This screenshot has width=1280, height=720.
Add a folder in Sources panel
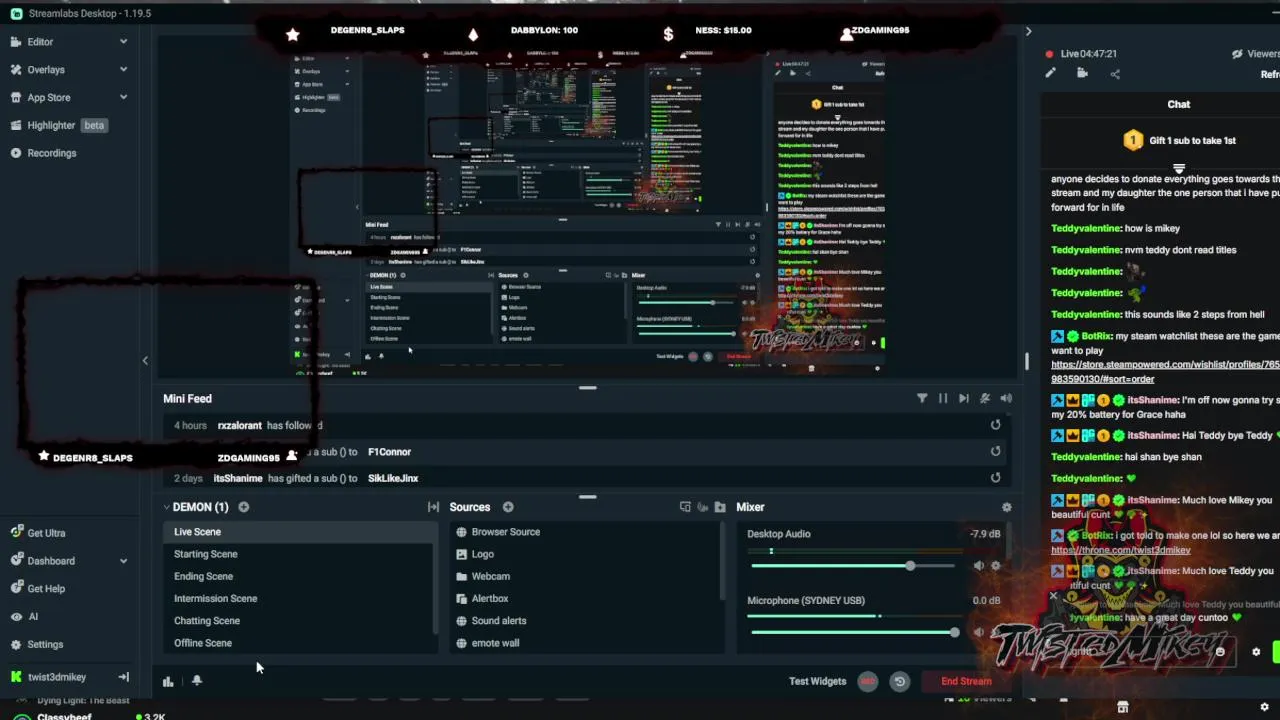click(720, 507)
